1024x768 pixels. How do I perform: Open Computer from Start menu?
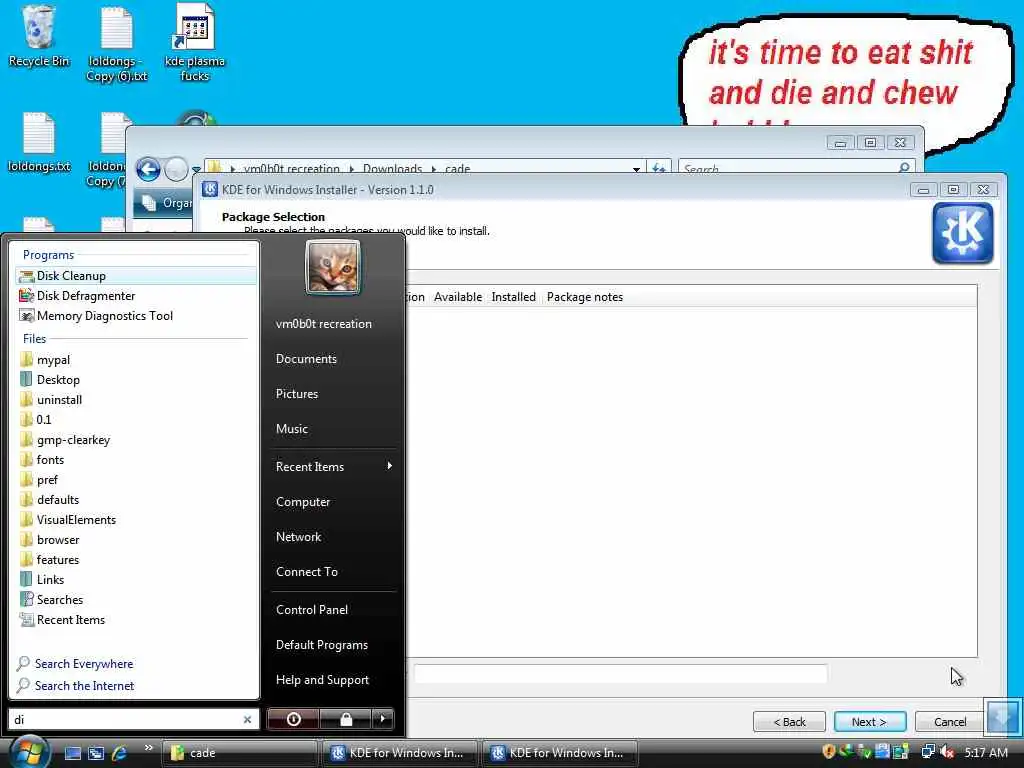click(303, 502)
